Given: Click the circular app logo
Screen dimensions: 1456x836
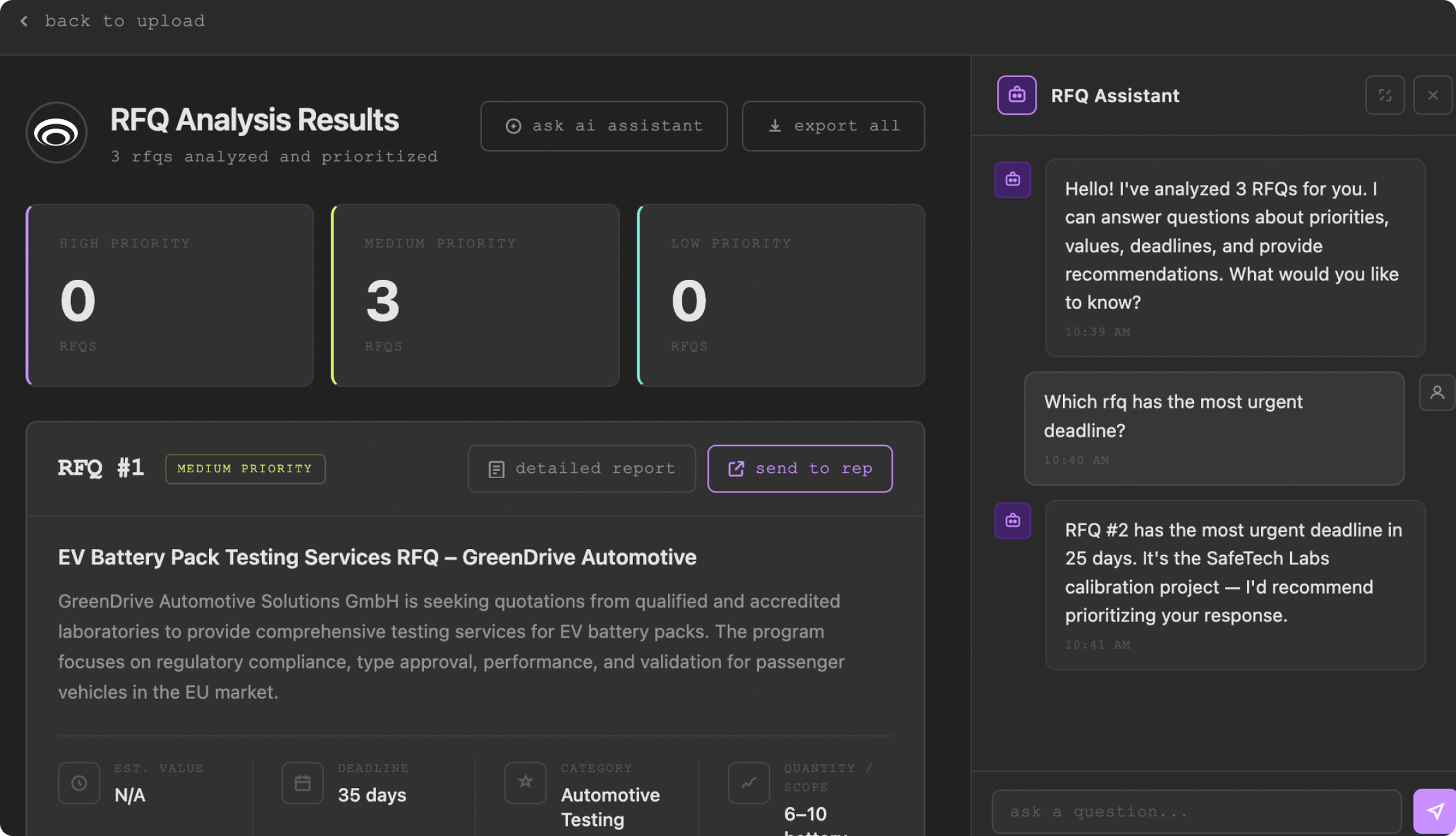Looking at the screenshot, I should [56, 133].
